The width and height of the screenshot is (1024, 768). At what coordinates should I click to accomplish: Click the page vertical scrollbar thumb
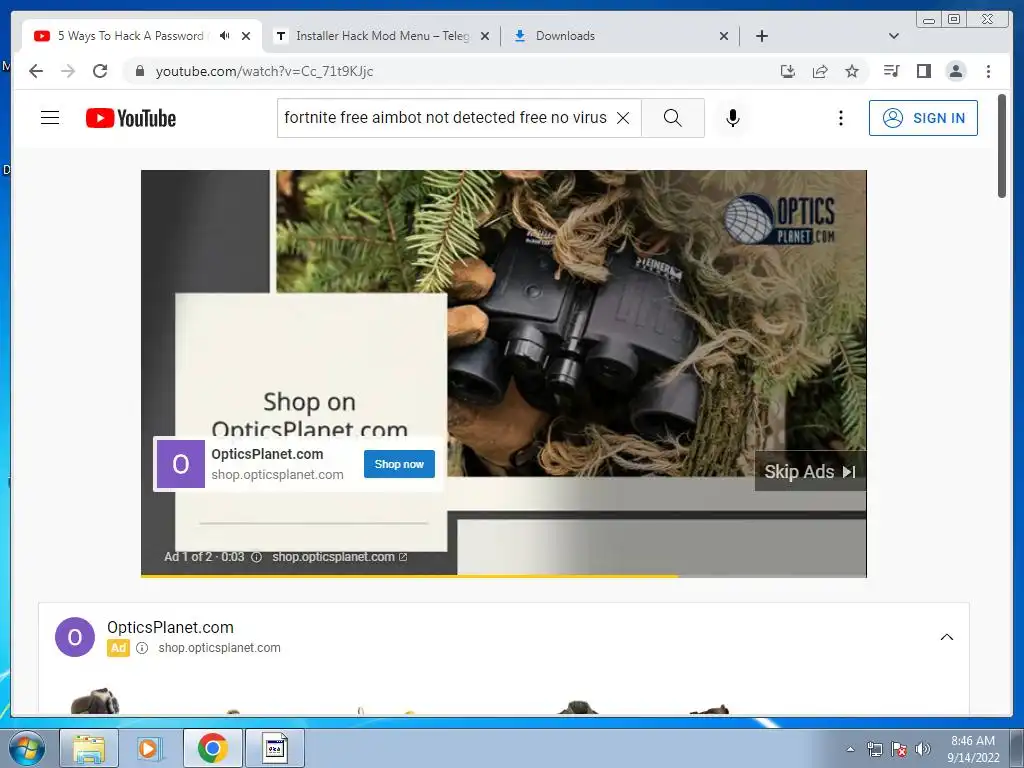(x=1002, y=146)
